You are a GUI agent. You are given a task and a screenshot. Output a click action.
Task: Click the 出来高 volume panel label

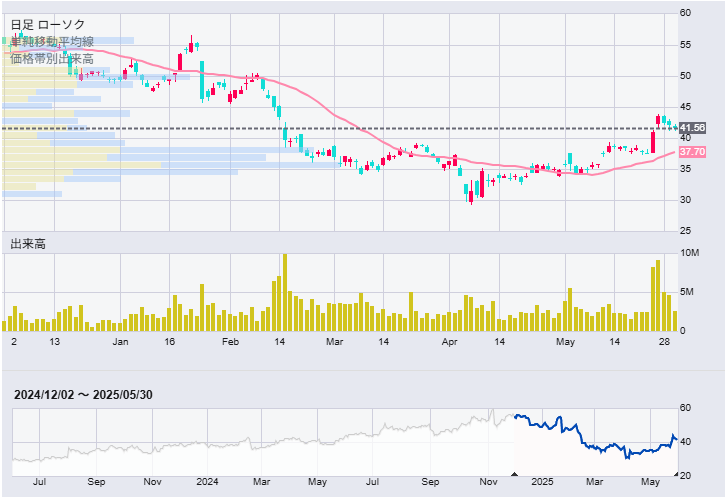pyautogui.click(x=28, y=244)
